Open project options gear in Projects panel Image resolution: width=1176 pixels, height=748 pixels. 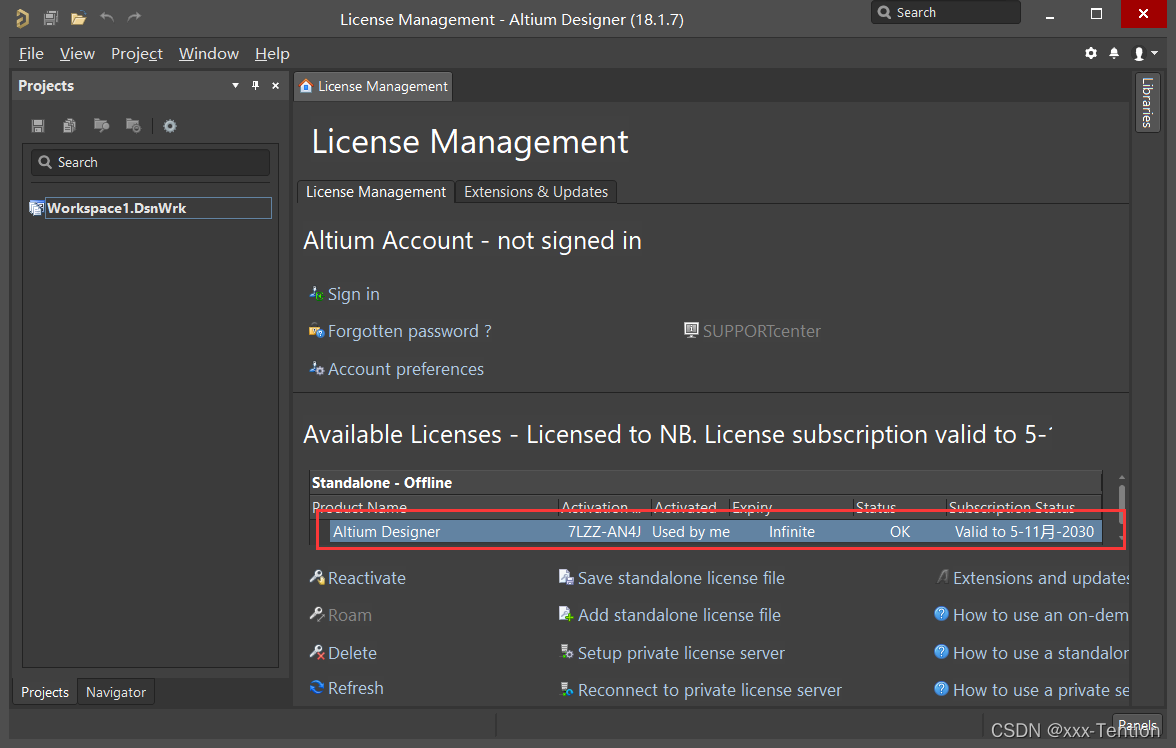(x=170, y=126)
